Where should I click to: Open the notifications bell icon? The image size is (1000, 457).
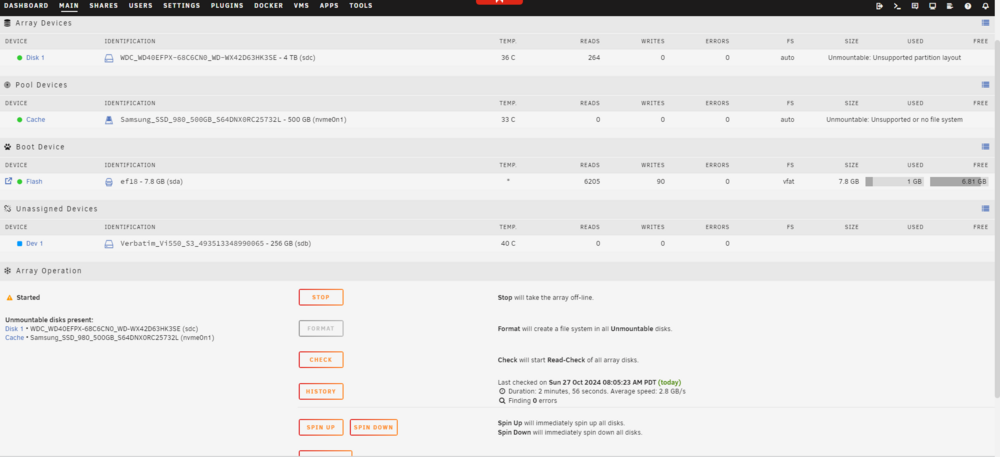coord(985,6)
